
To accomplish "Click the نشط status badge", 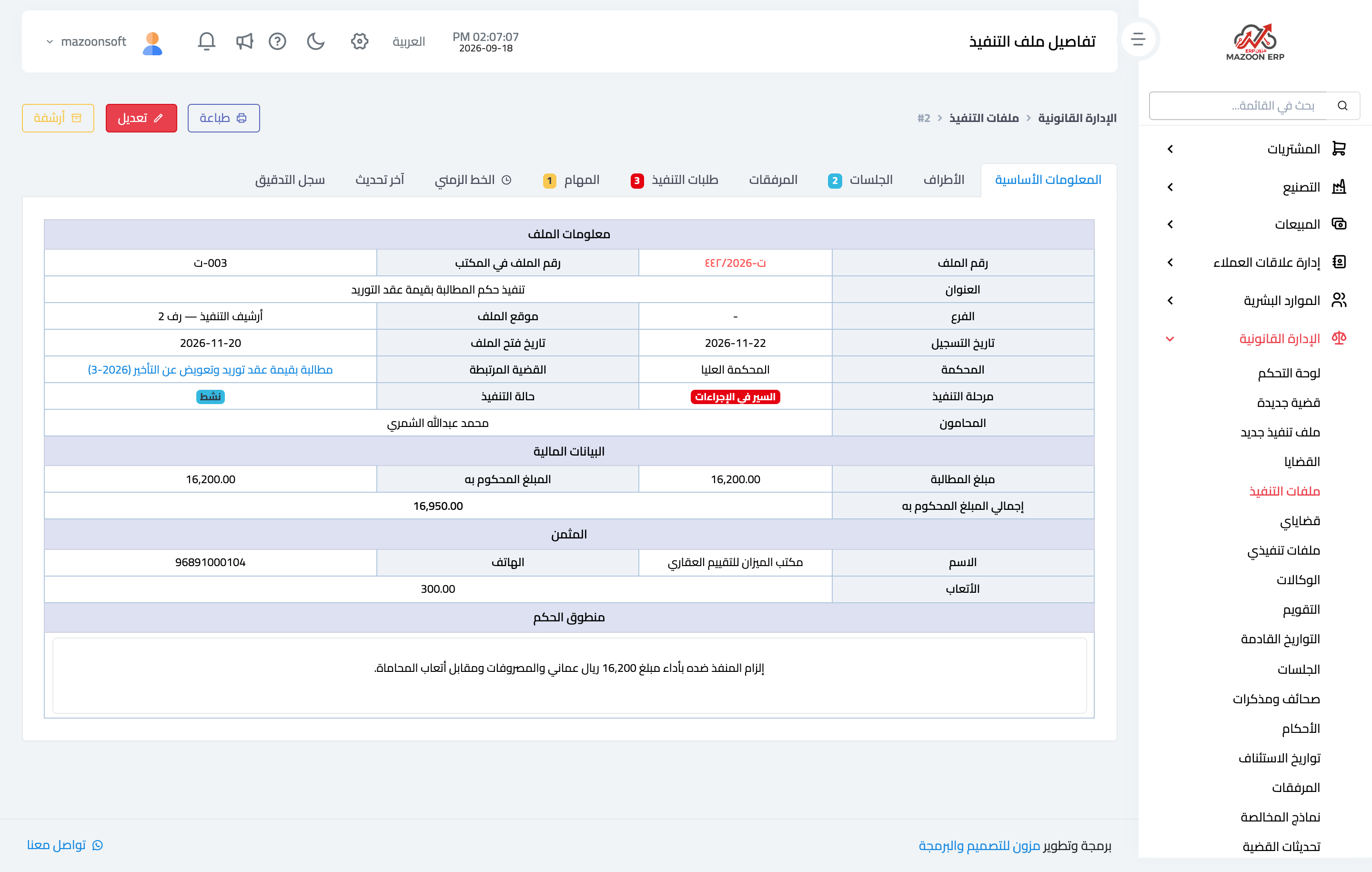I will tap(210, 396).
